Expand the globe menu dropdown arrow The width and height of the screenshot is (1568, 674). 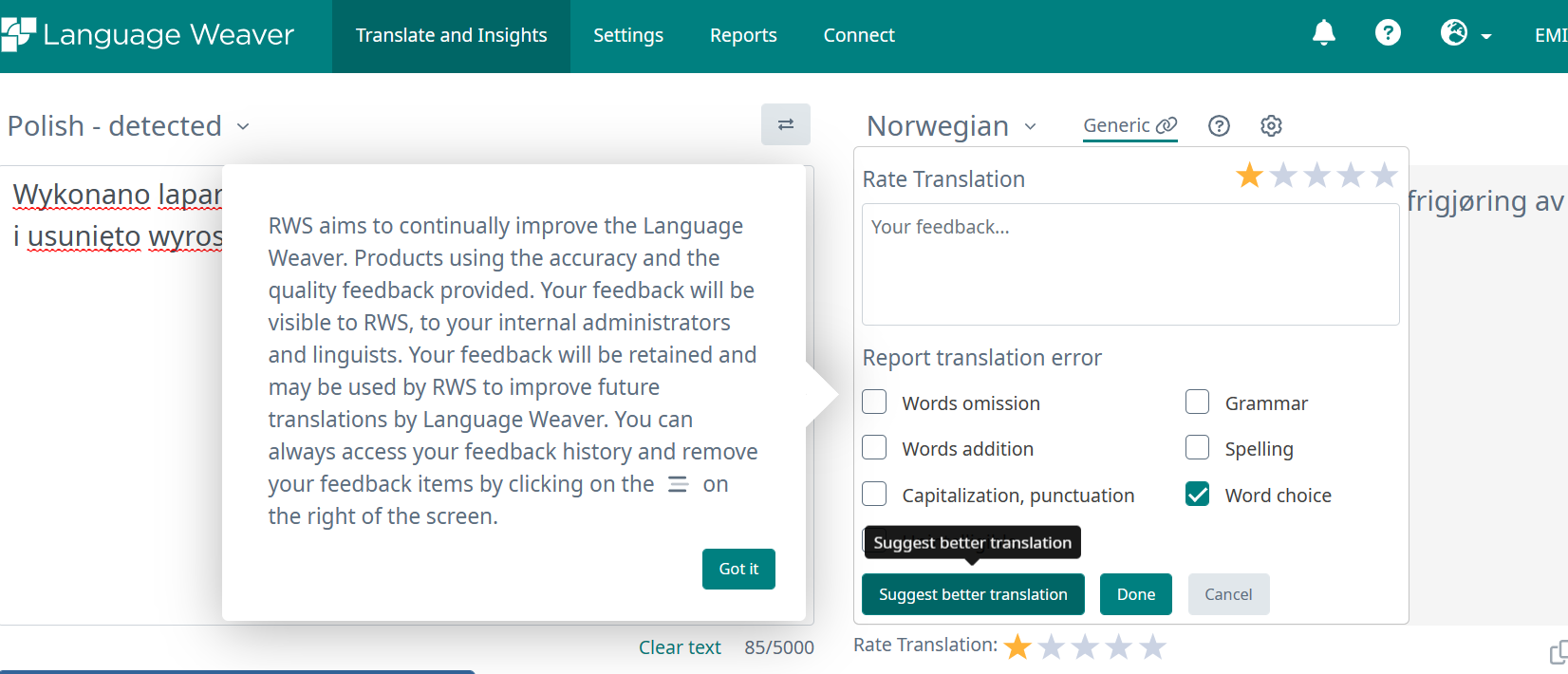[1486, 36]
